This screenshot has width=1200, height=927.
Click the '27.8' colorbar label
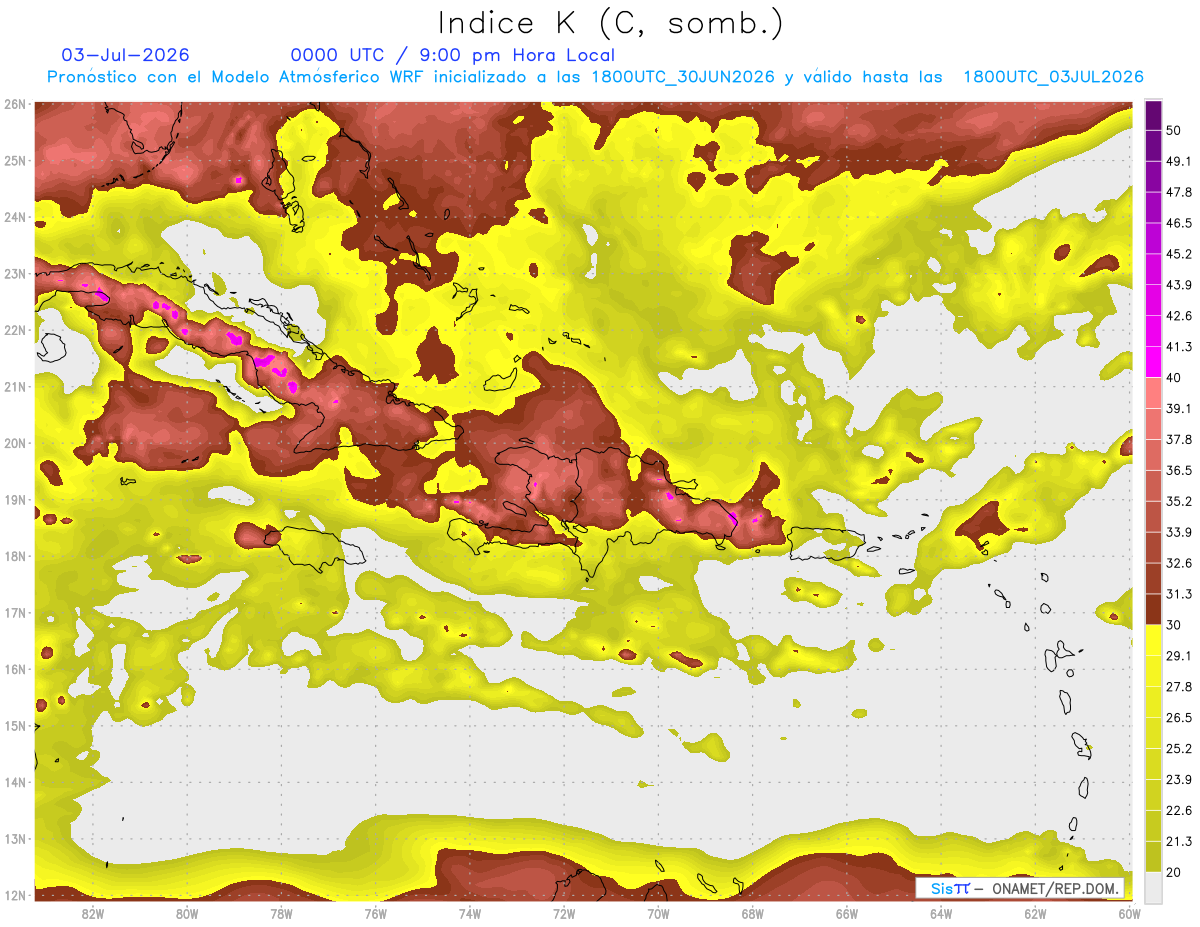(1178, 687)
